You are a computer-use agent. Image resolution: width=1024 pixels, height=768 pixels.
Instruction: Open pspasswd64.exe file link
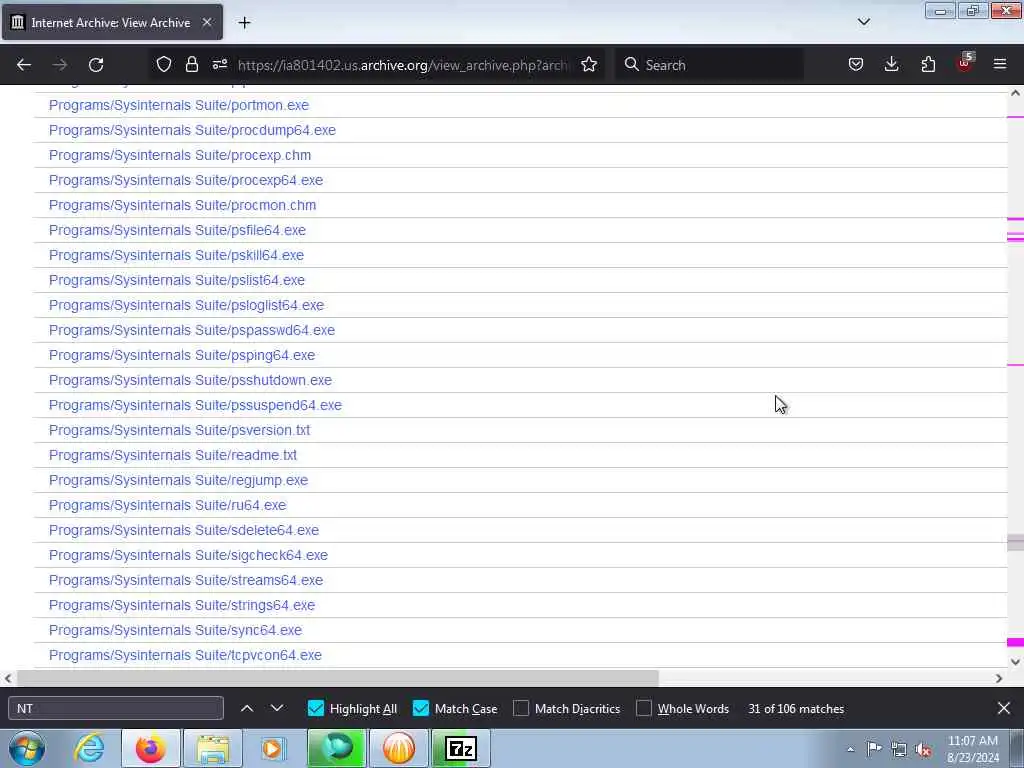pyautogui.click(x=192, y=330)
